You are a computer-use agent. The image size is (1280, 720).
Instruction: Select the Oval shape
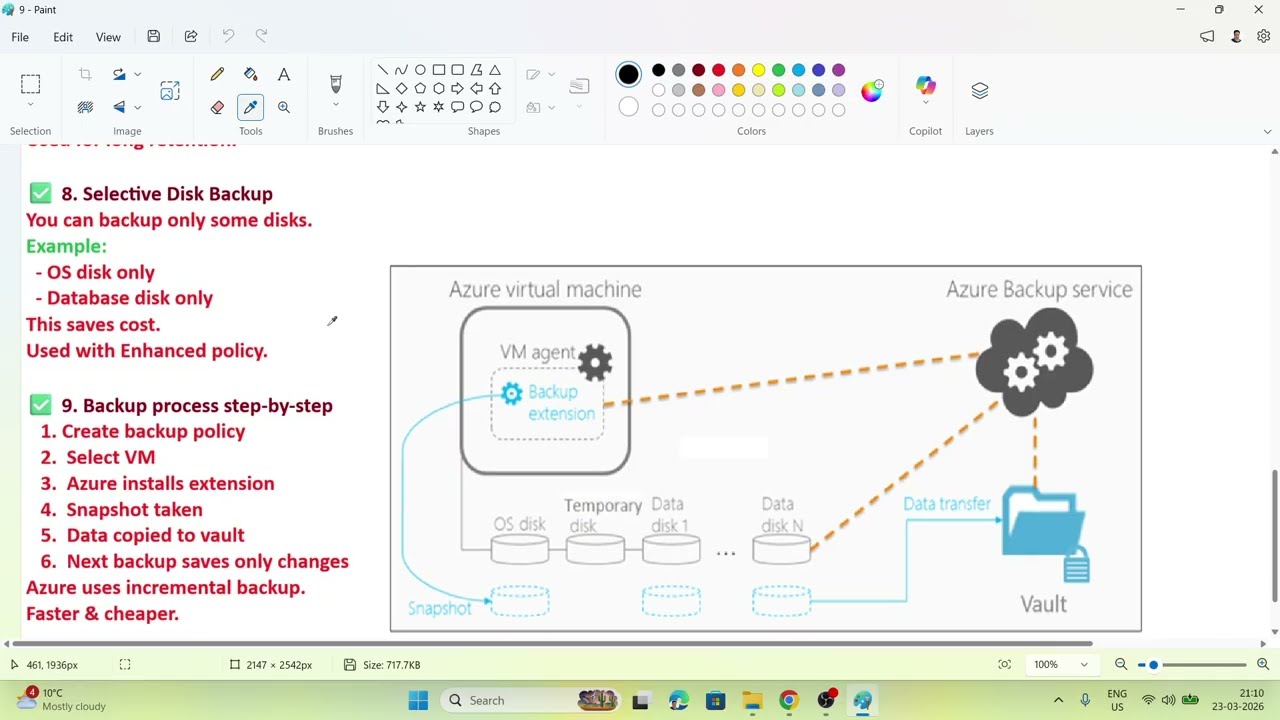tap(420, 70)
